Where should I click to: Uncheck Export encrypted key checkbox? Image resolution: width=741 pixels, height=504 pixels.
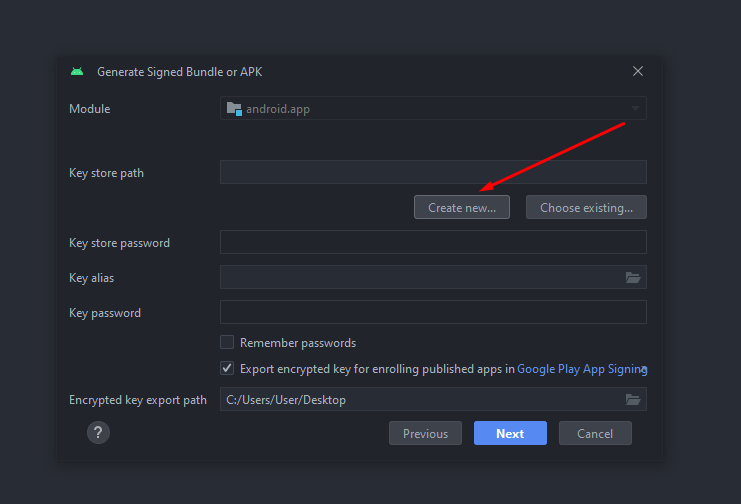coord(227,368)
